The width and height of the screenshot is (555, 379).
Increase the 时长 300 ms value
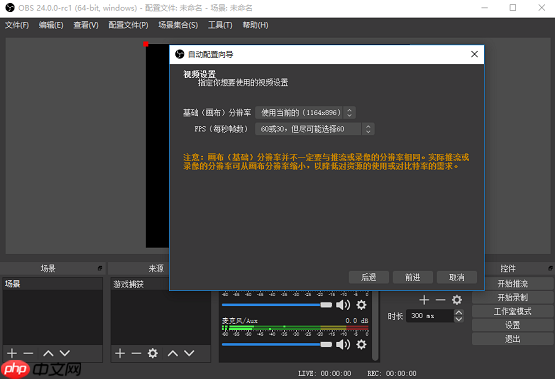(458, 312)
